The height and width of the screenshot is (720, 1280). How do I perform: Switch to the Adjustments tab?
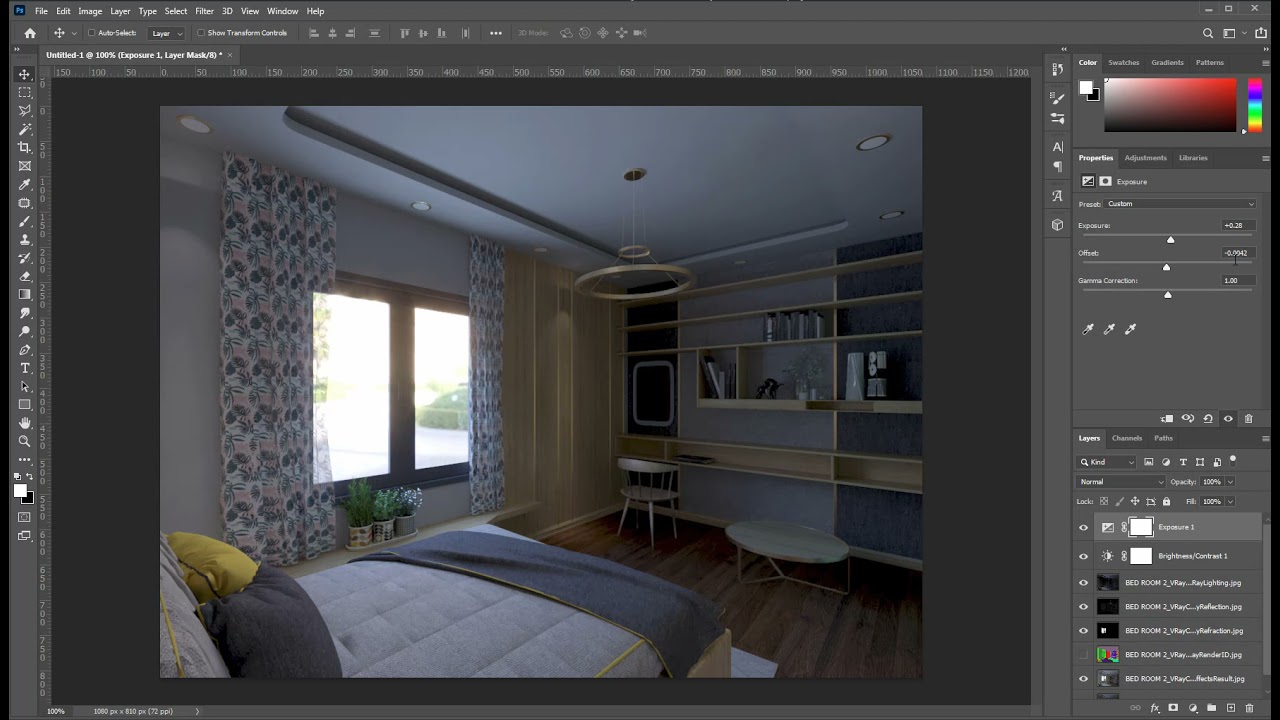point(1145,158)
